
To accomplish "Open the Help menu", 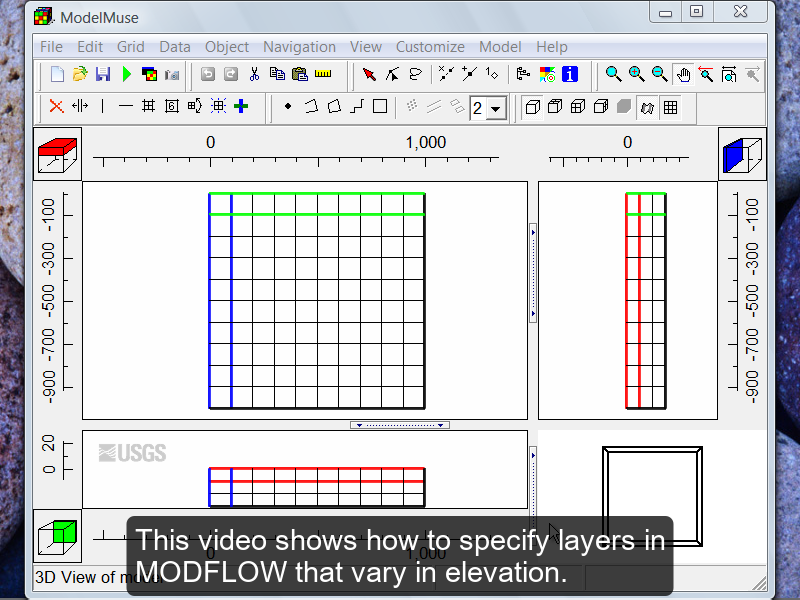I will pos(552,47).
